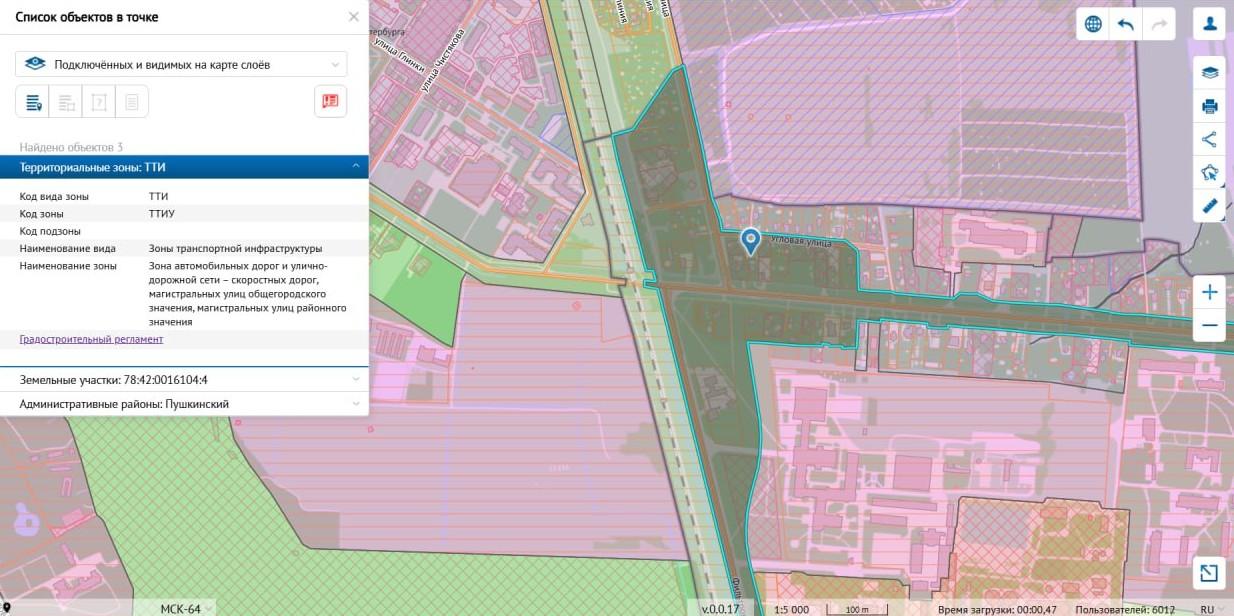
Task: Collapse the 'Территориальные зоны: ТТИ' section
Action: [x=354, y=167]
